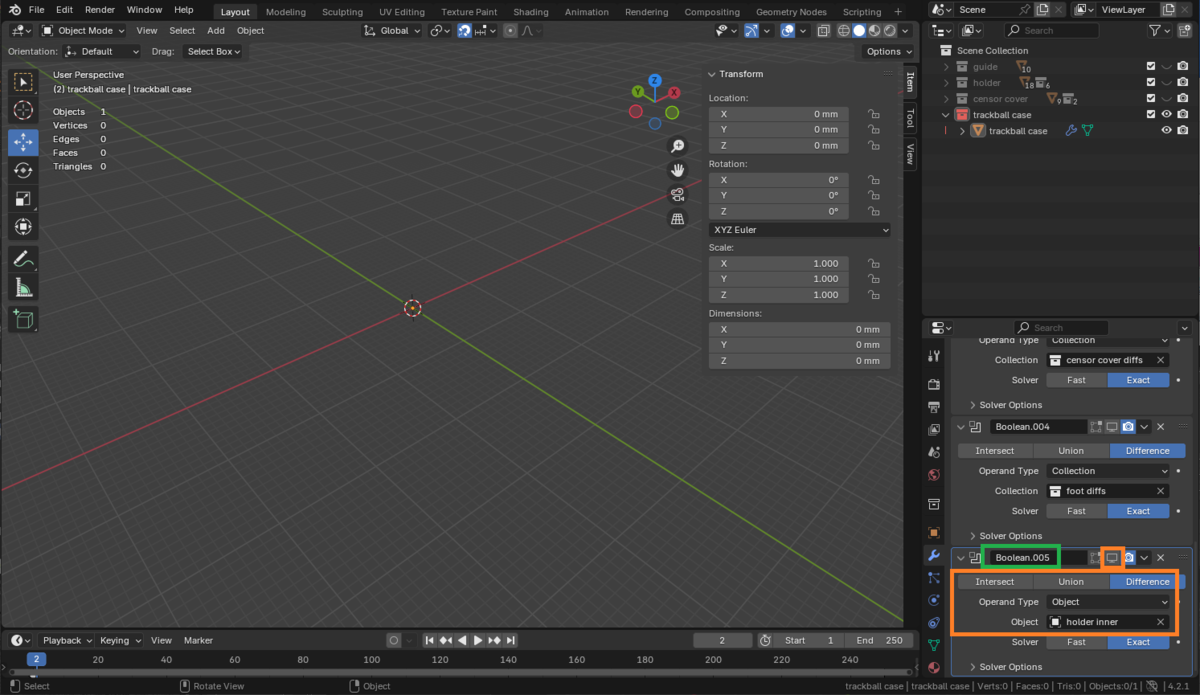
Task: Select the Measure tool
Action: pos(23,288)
